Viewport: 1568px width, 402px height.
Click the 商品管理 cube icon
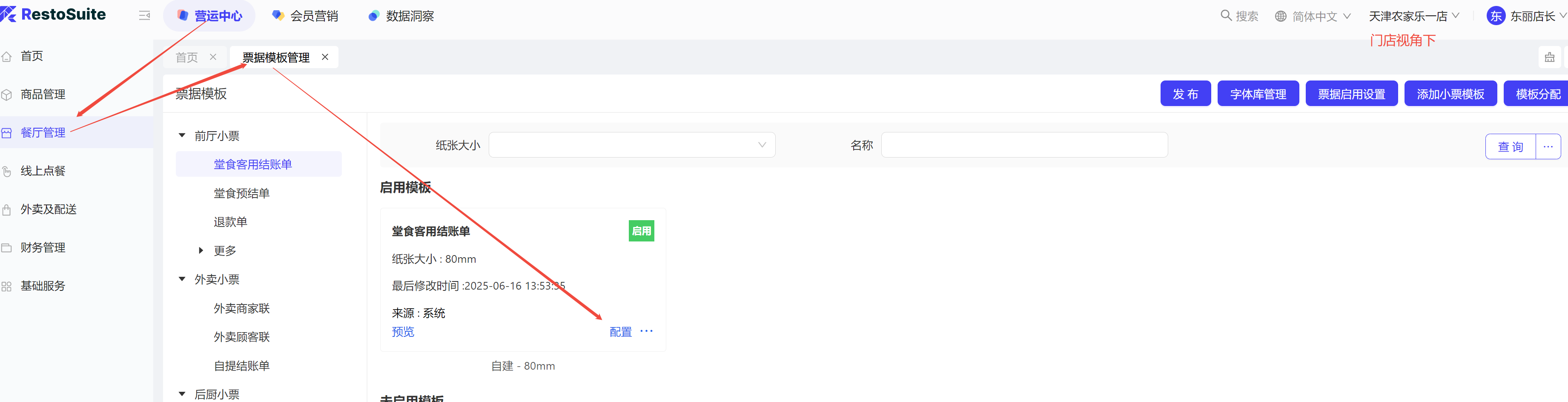pyautogui.click(x=7, y=95)
